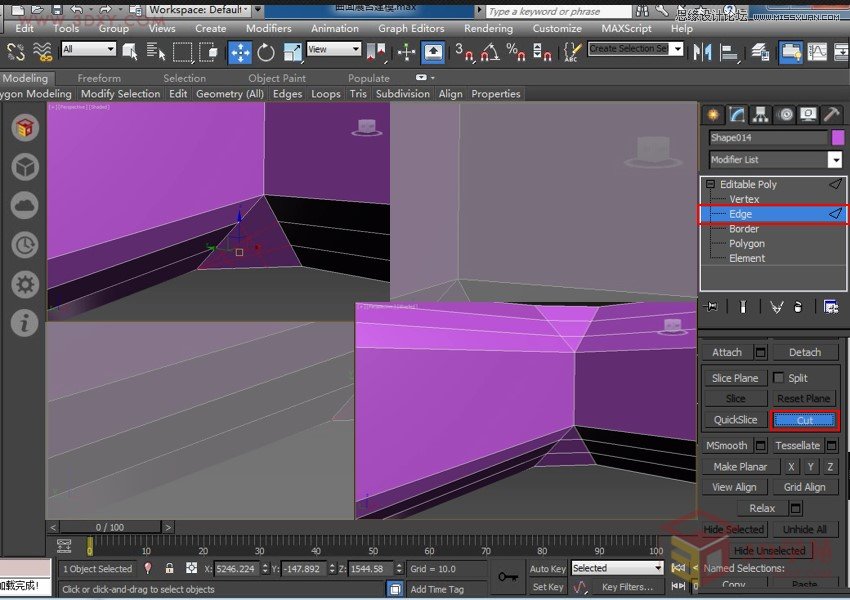Toggle Show End Result icon

(x=743, y=307)
